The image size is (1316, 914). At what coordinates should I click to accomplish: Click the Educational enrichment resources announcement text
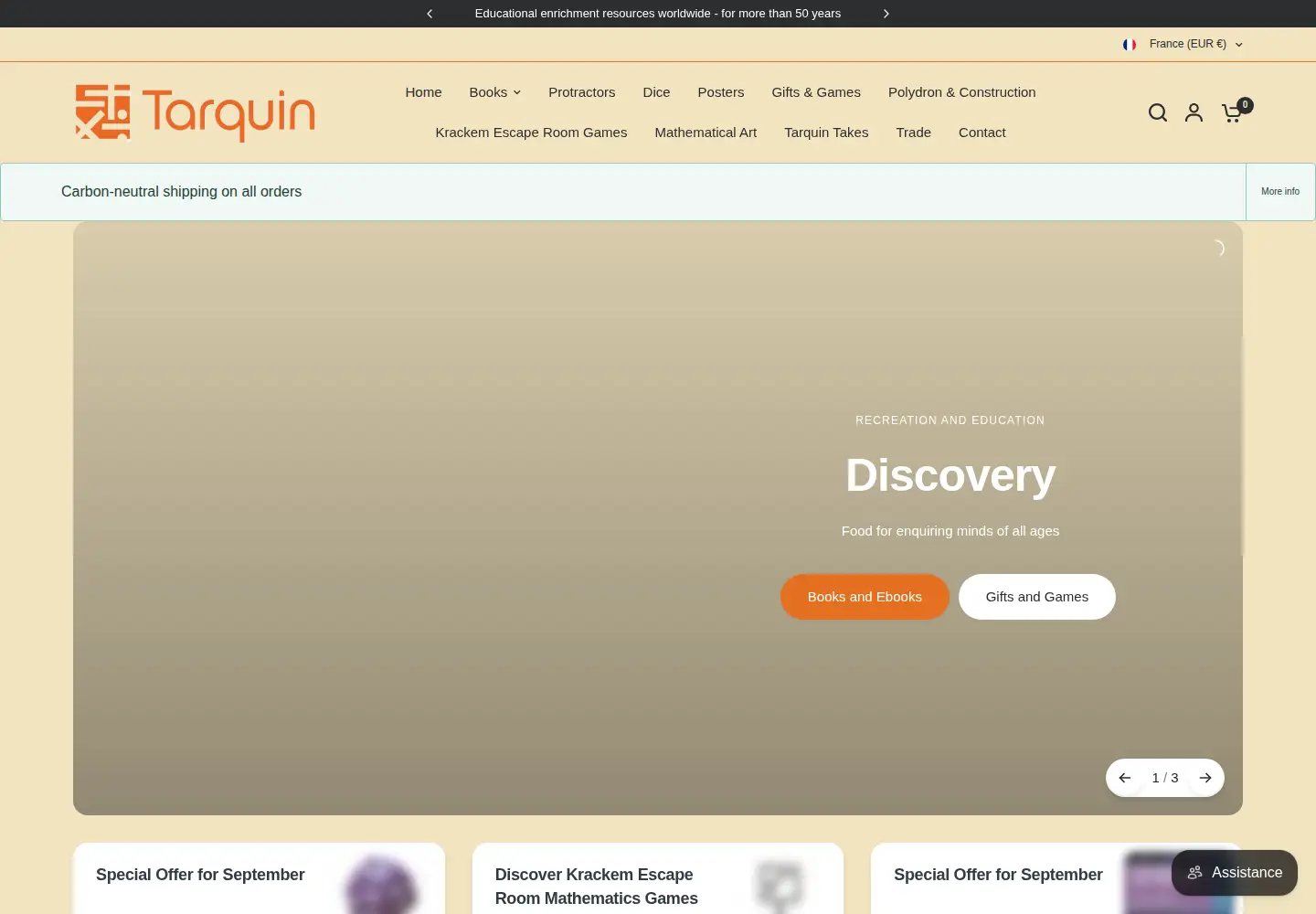tap(658, 14)
